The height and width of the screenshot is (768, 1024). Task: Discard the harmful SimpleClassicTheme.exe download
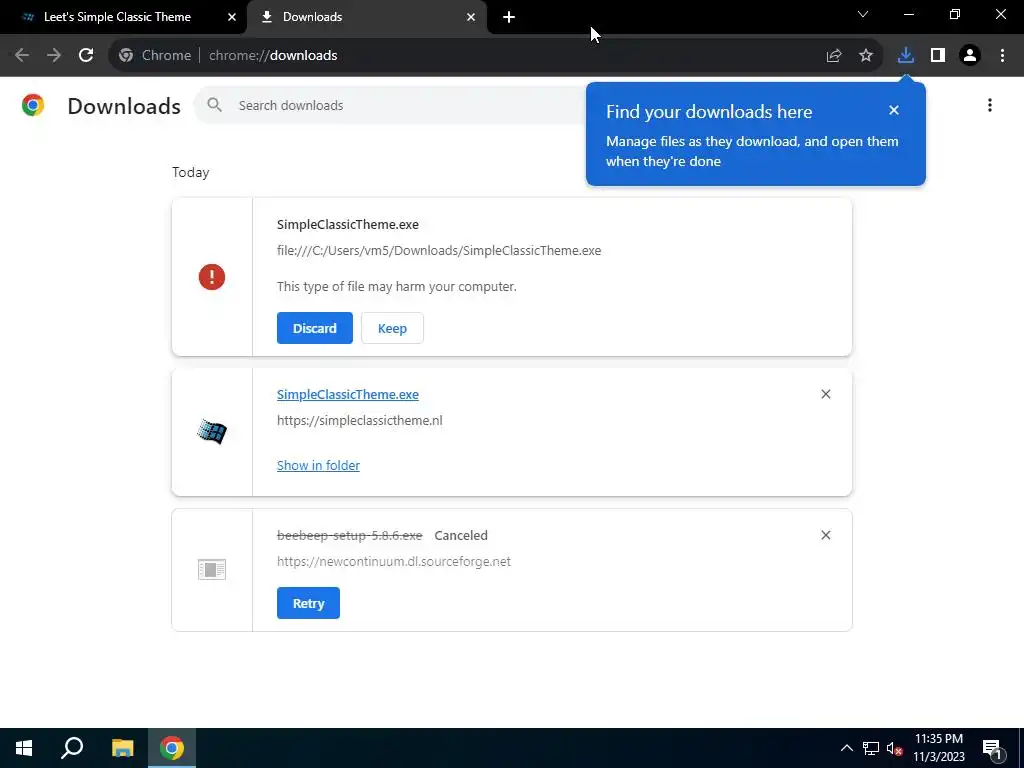[x=315, y=328]
